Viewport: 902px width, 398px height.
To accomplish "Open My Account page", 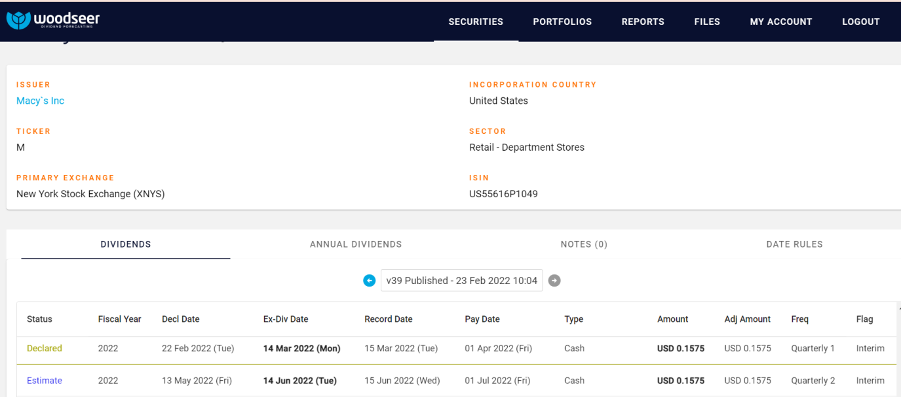I will click(x=781, y=22).
